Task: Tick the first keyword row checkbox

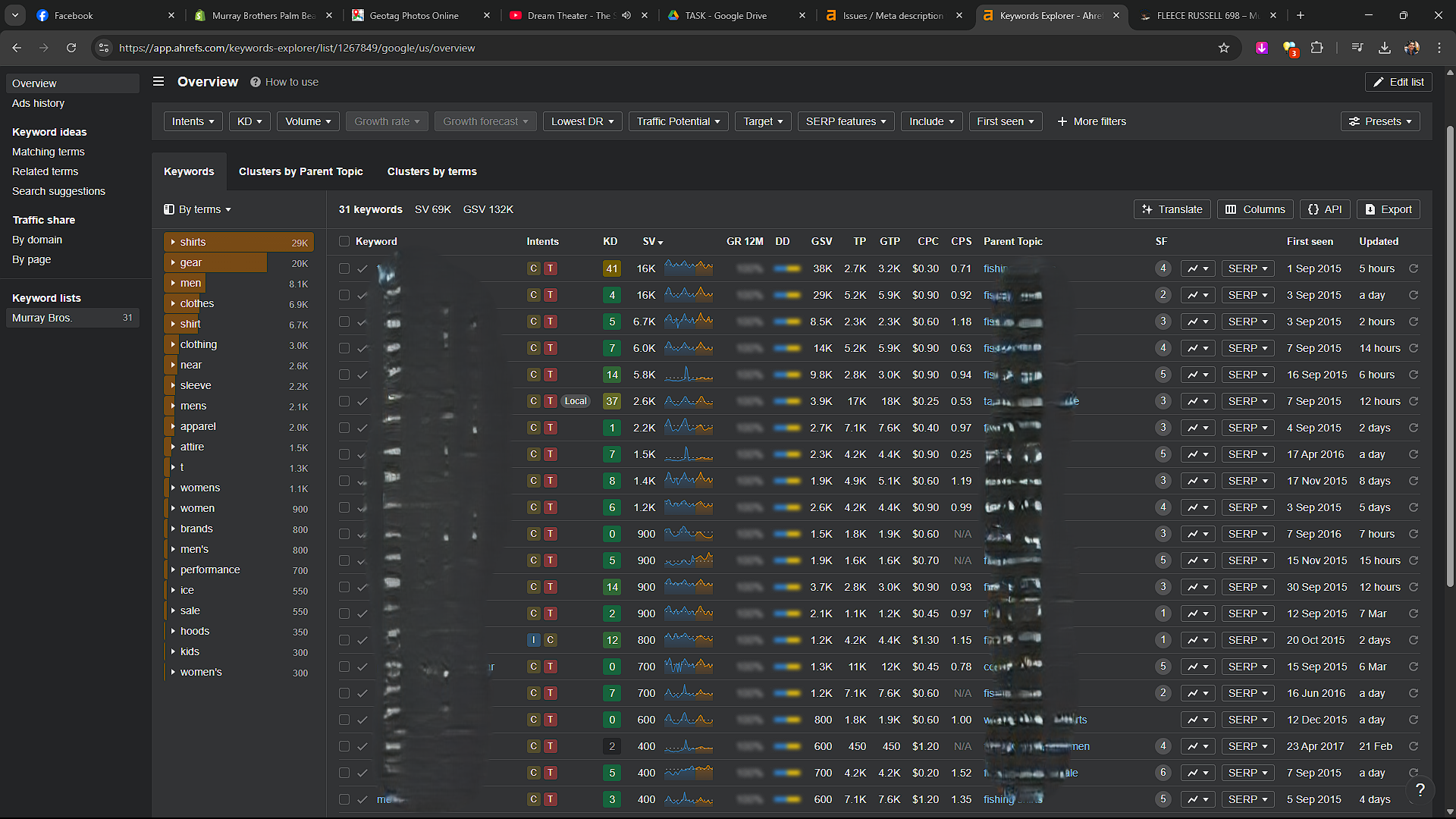Action: click(344, 268)
